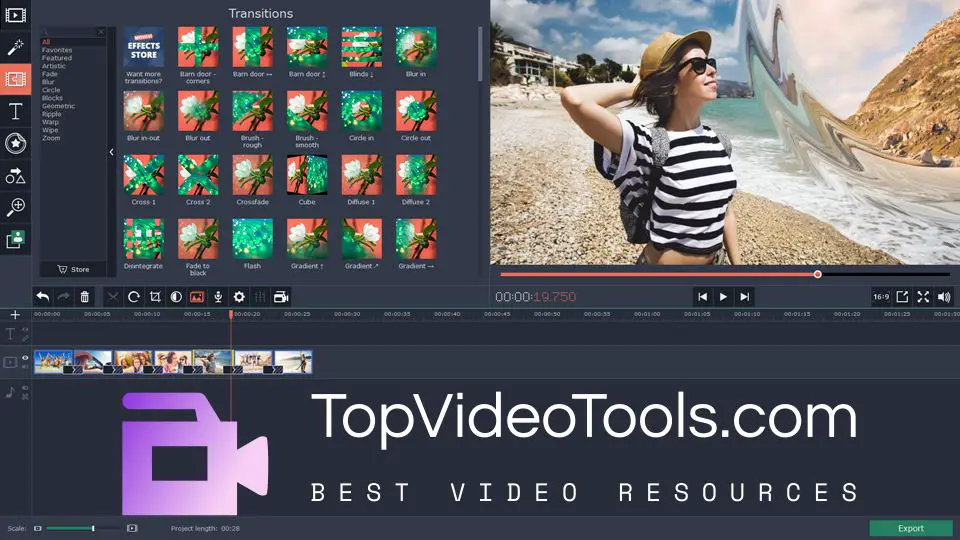This screenshot has width=960, height=540.
Task: Select the Ripple category
Action: click(x=51, y=114)
